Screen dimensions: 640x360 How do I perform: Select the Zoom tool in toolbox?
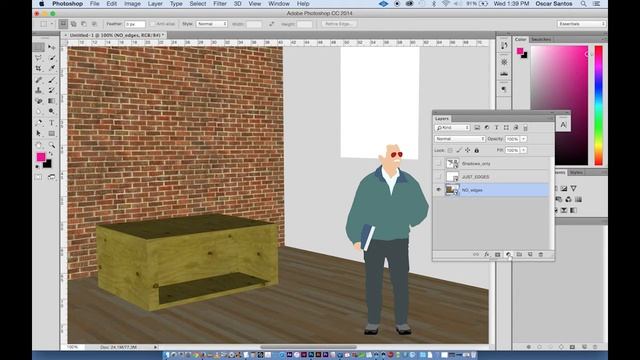[x=52, y=145]
